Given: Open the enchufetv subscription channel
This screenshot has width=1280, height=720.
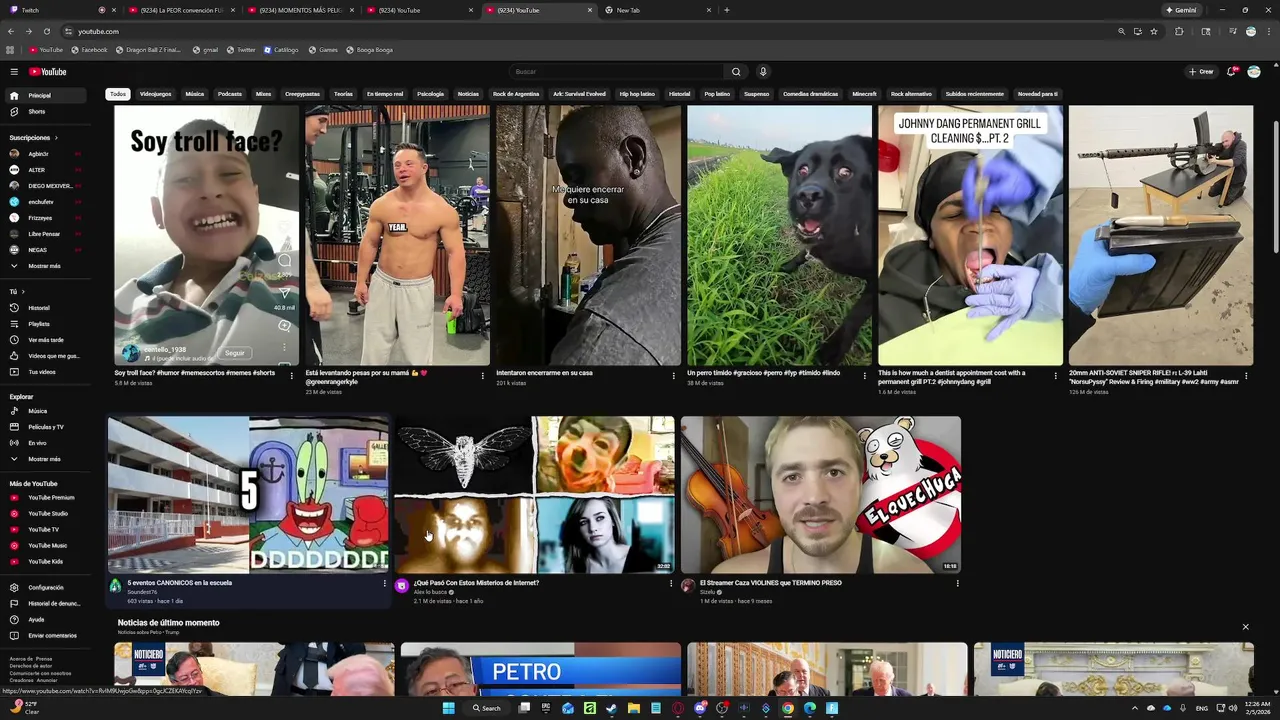Looking at the screenshot, I should point(45,202).
